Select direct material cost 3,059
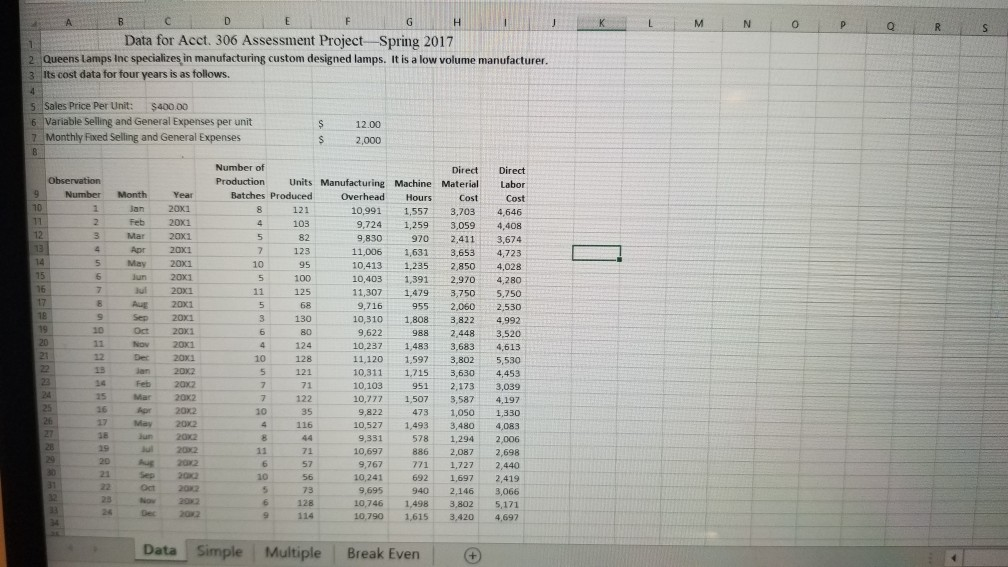 [x=463, y=225]
